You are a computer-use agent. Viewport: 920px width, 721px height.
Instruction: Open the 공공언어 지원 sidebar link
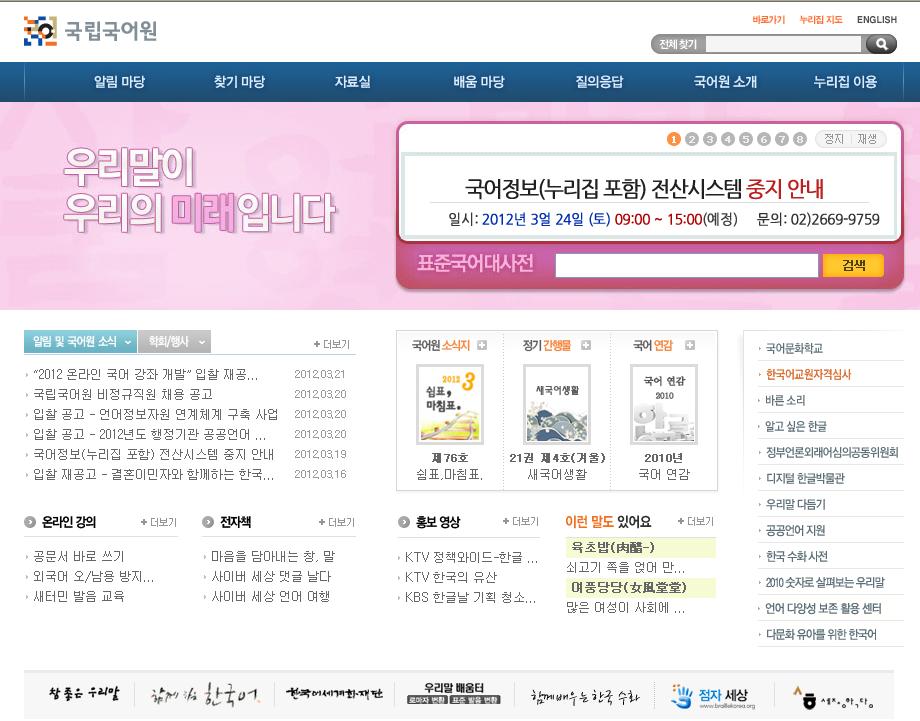pos(795,530)
